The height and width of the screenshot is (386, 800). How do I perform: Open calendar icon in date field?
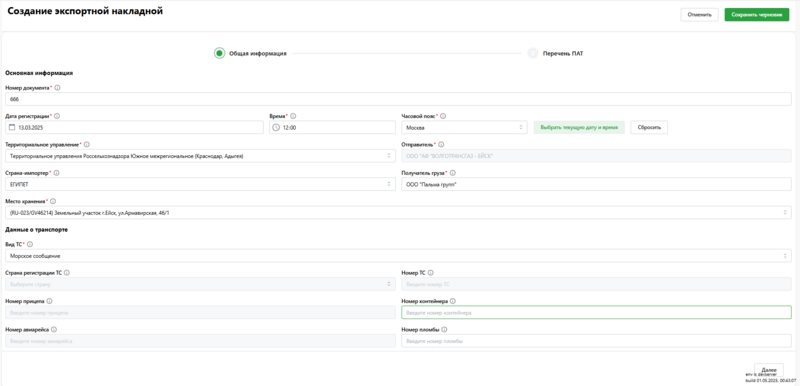pos(12,127)
